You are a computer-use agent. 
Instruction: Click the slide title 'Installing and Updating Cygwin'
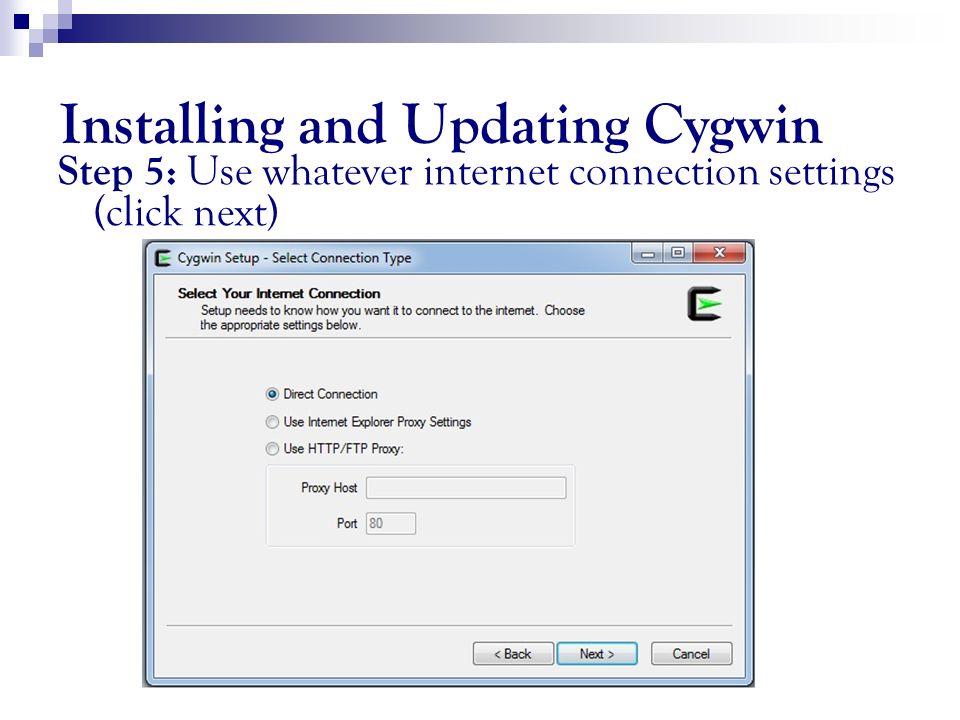(441, 126)
